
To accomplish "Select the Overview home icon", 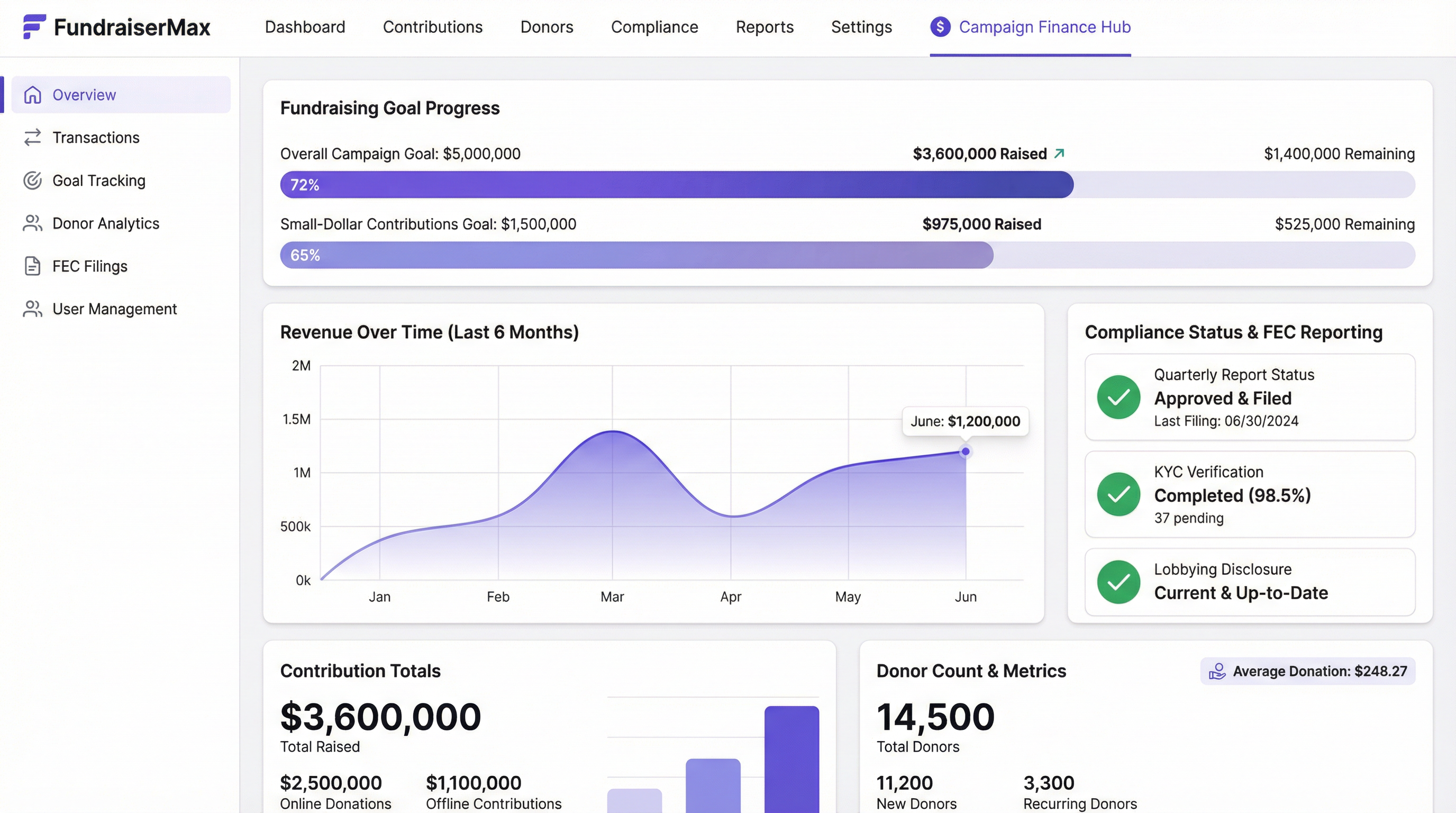I will (x=32, y=94).
